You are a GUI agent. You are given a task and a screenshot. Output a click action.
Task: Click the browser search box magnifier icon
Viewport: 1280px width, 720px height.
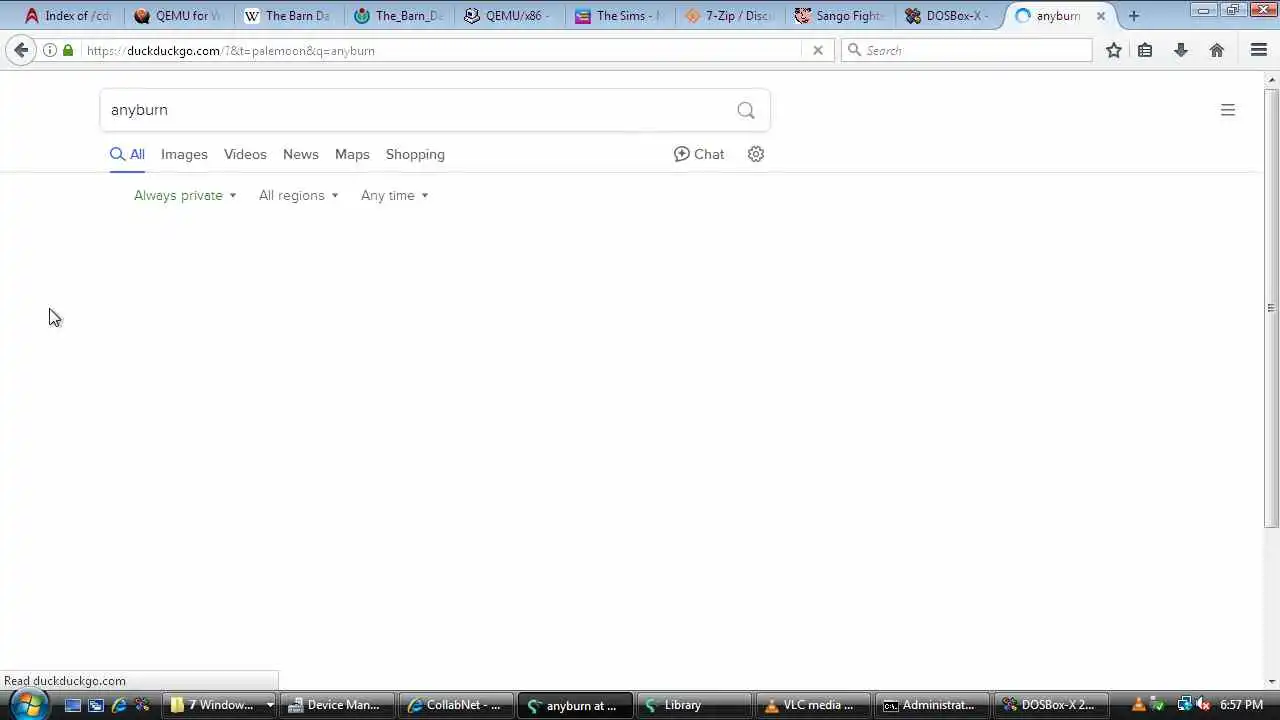pyautogui.click(x=854, y=50)
